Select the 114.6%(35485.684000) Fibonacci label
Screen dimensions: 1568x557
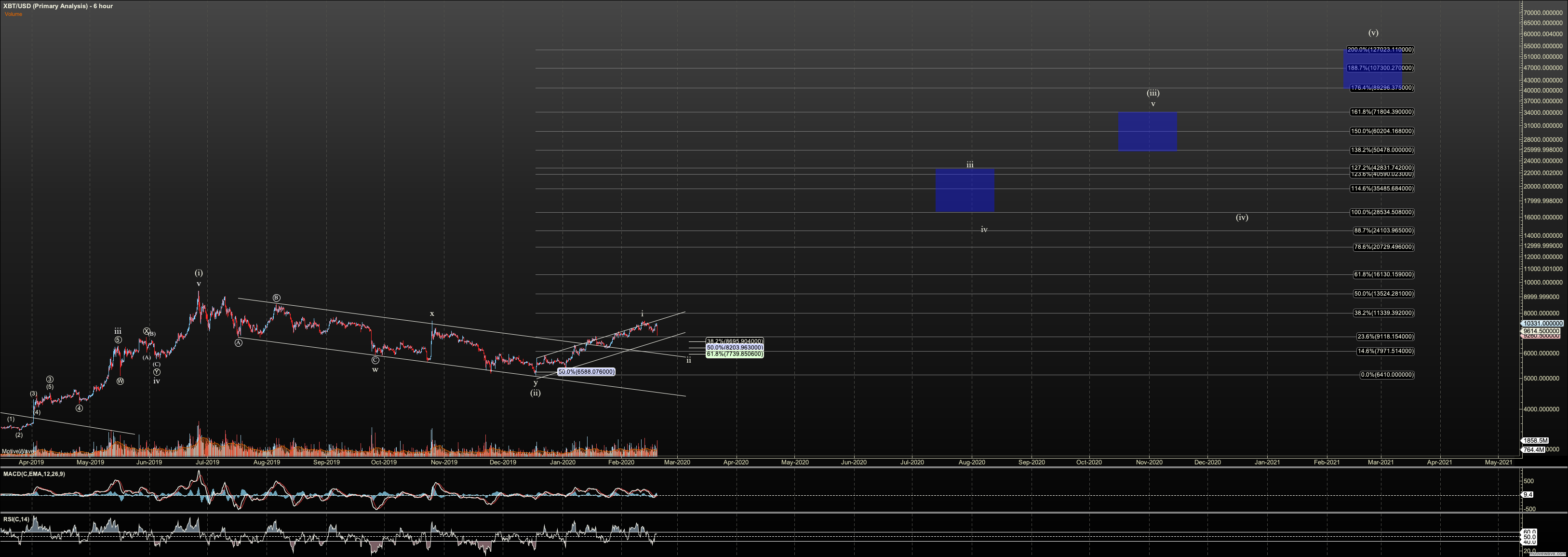(x=1382, y=189)
